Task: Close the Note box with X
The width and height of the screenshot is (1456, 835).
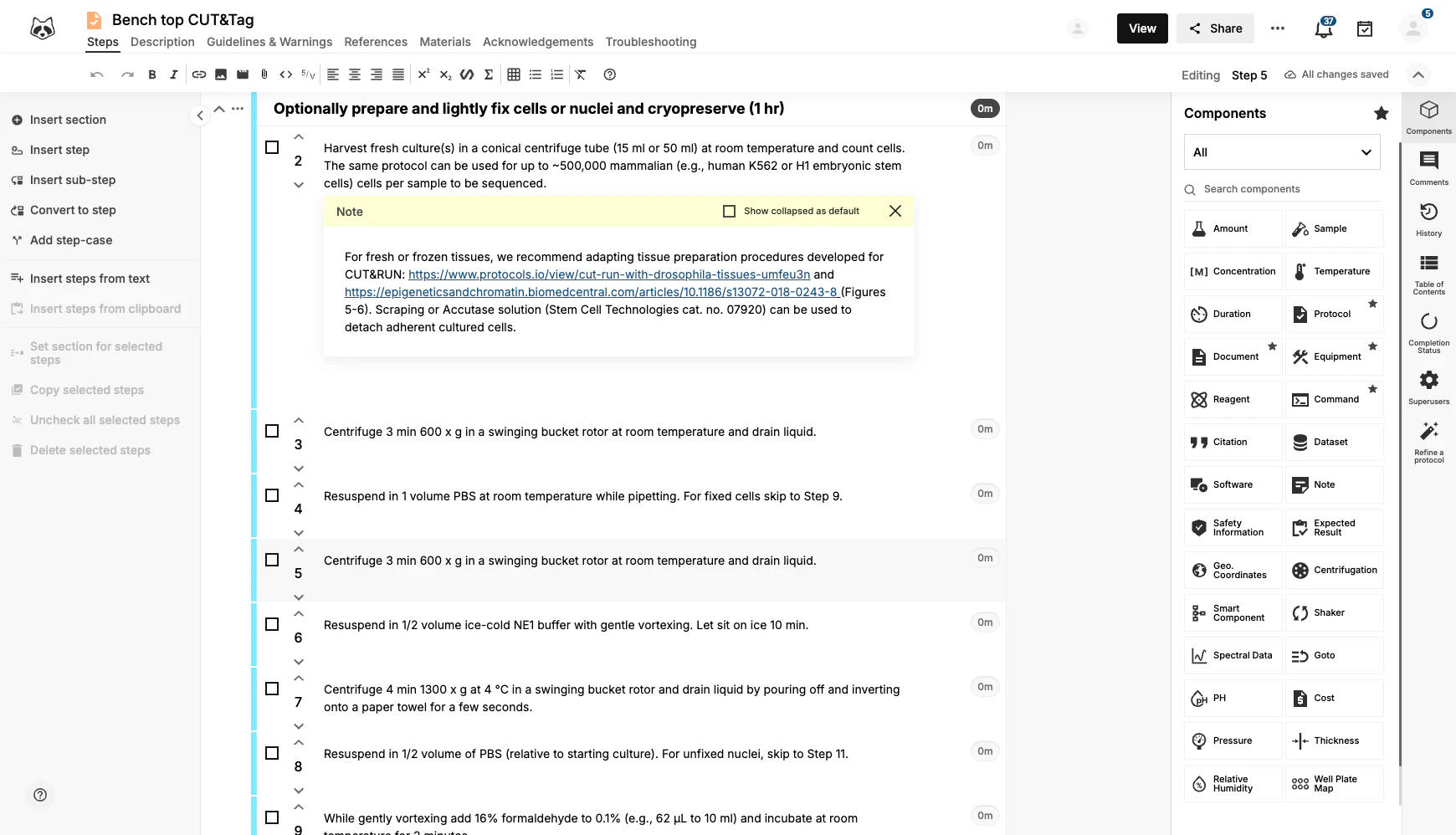Action: pos(895,211)
